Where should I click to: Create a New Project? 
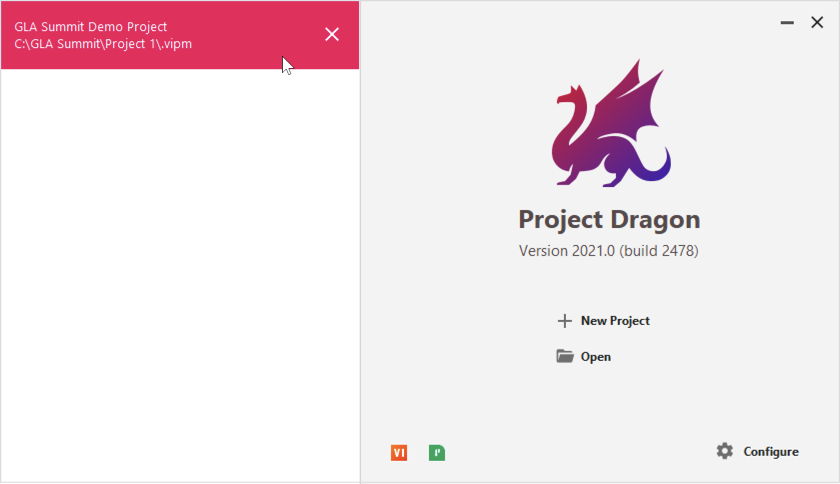603,321
